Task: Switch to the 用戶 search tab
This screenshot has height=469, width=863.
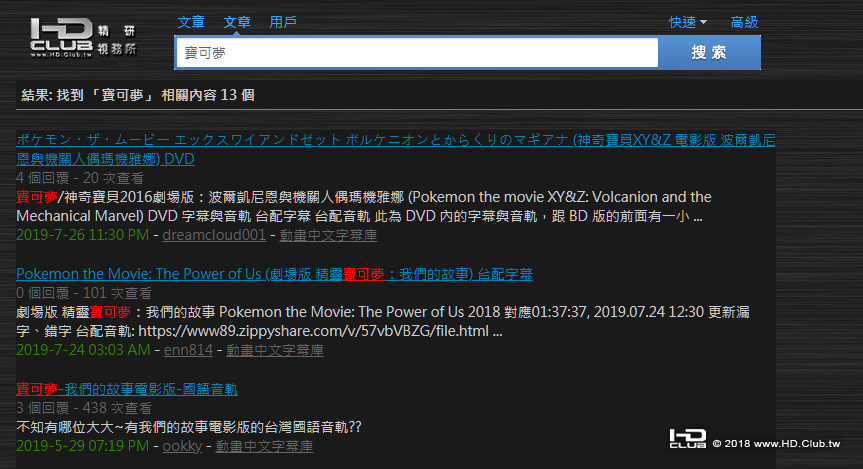Action: pos(283,22)
